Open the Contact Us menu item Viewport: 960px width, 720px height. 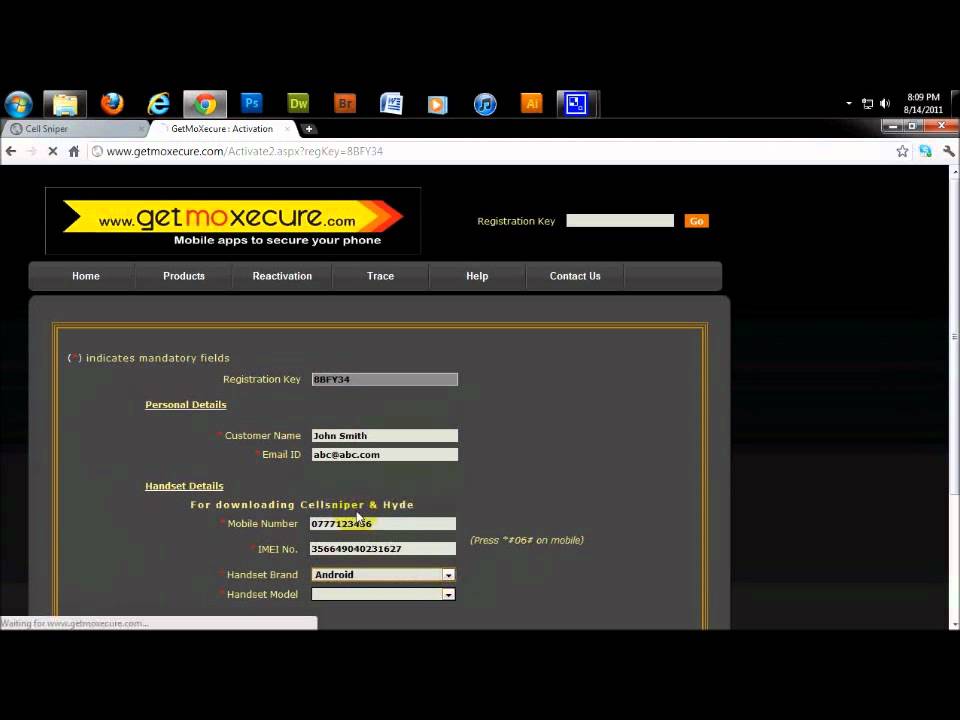pyautogui.click(x=575, y=276)
